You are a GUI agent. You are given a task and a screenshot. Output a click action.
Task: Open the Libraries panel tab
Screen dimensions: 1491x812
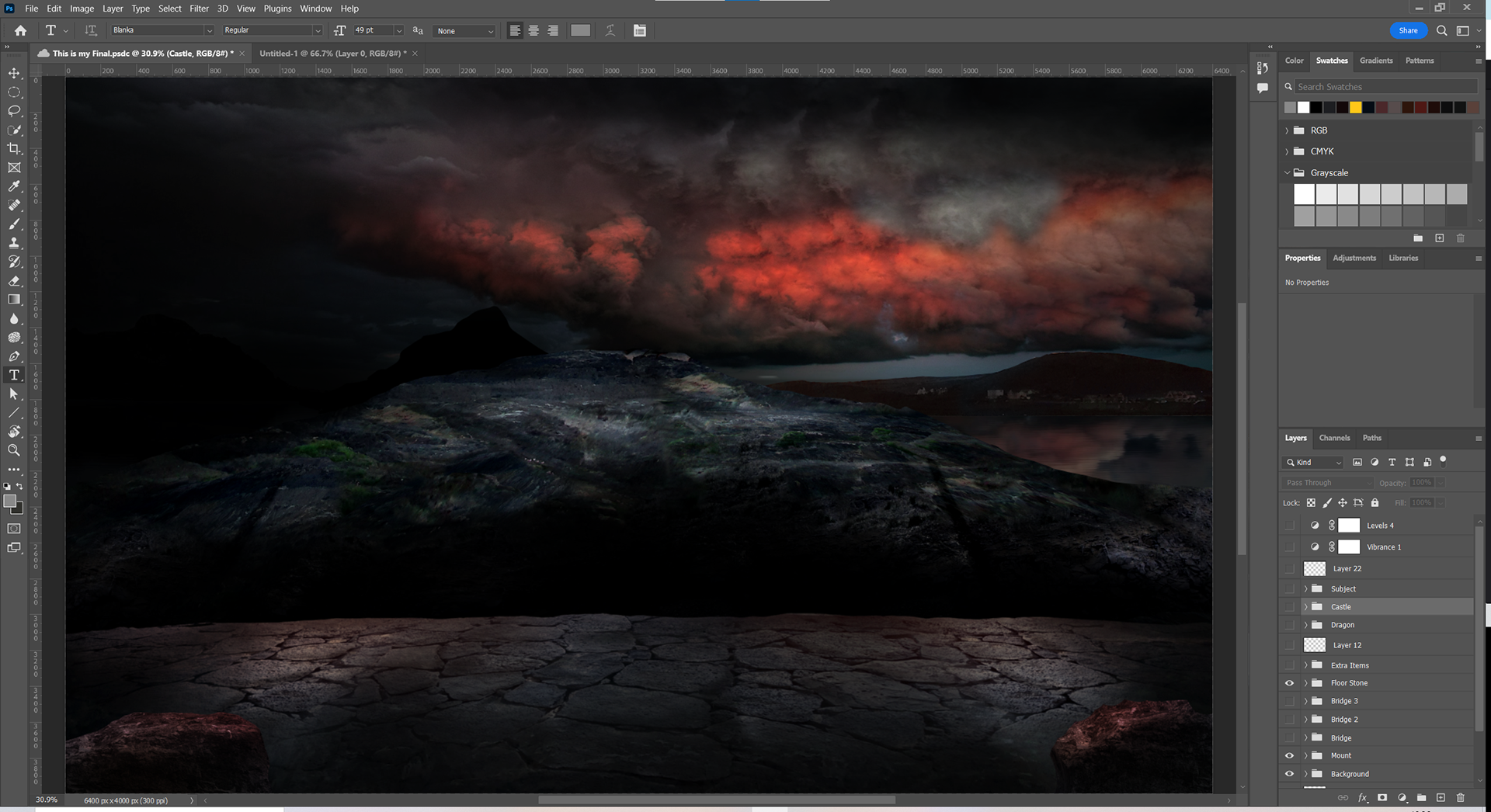(x=1403, y=258)
